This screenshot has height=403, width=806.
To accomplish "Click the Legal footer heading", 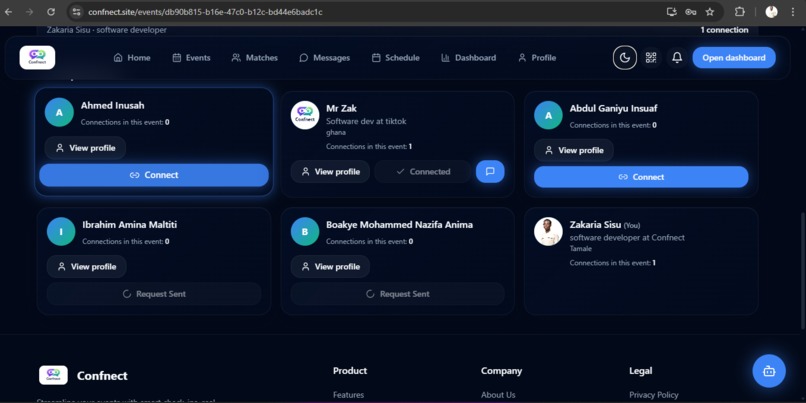I will click(x=640, y=371).
